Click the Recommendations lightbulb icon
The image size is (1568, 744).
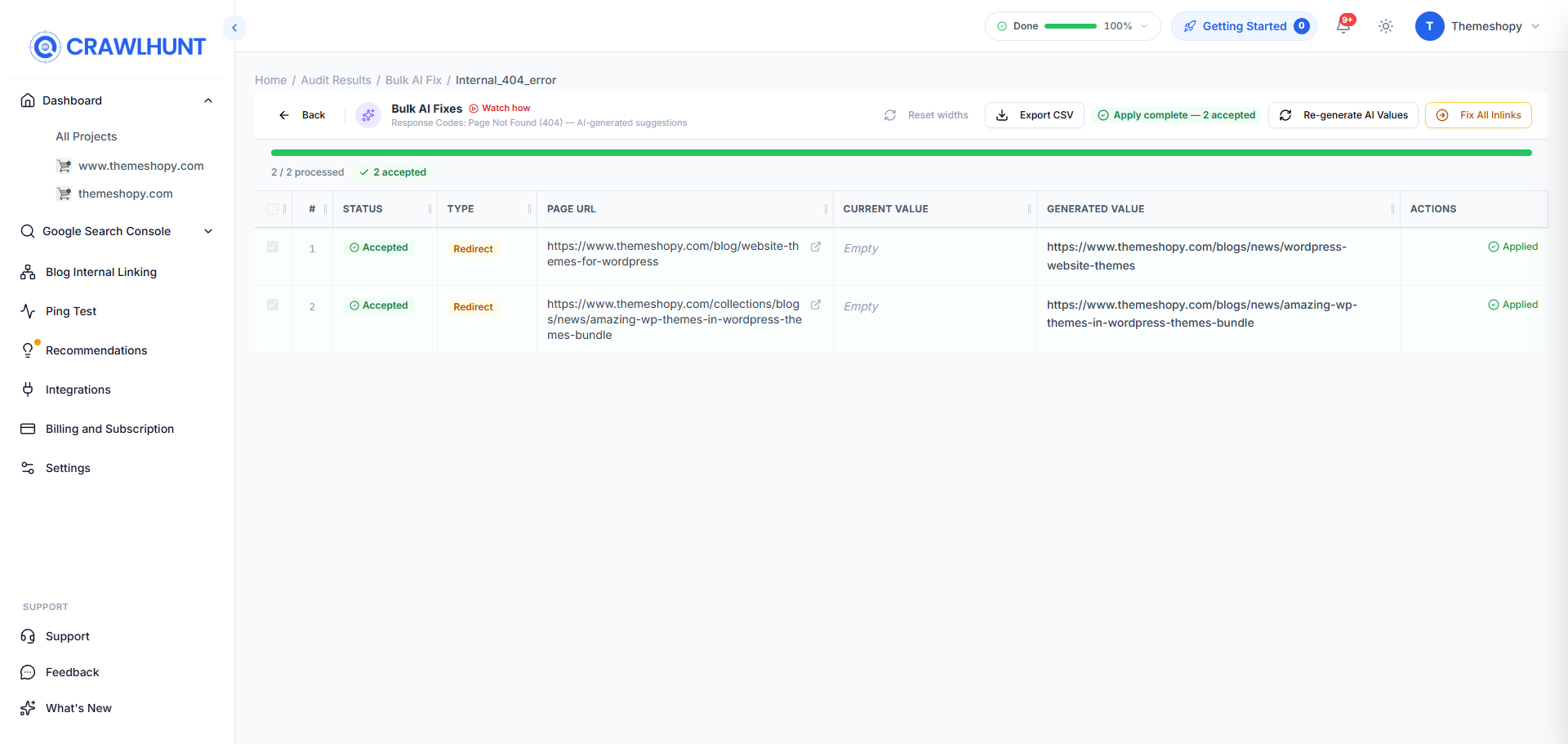click(28, 350)
